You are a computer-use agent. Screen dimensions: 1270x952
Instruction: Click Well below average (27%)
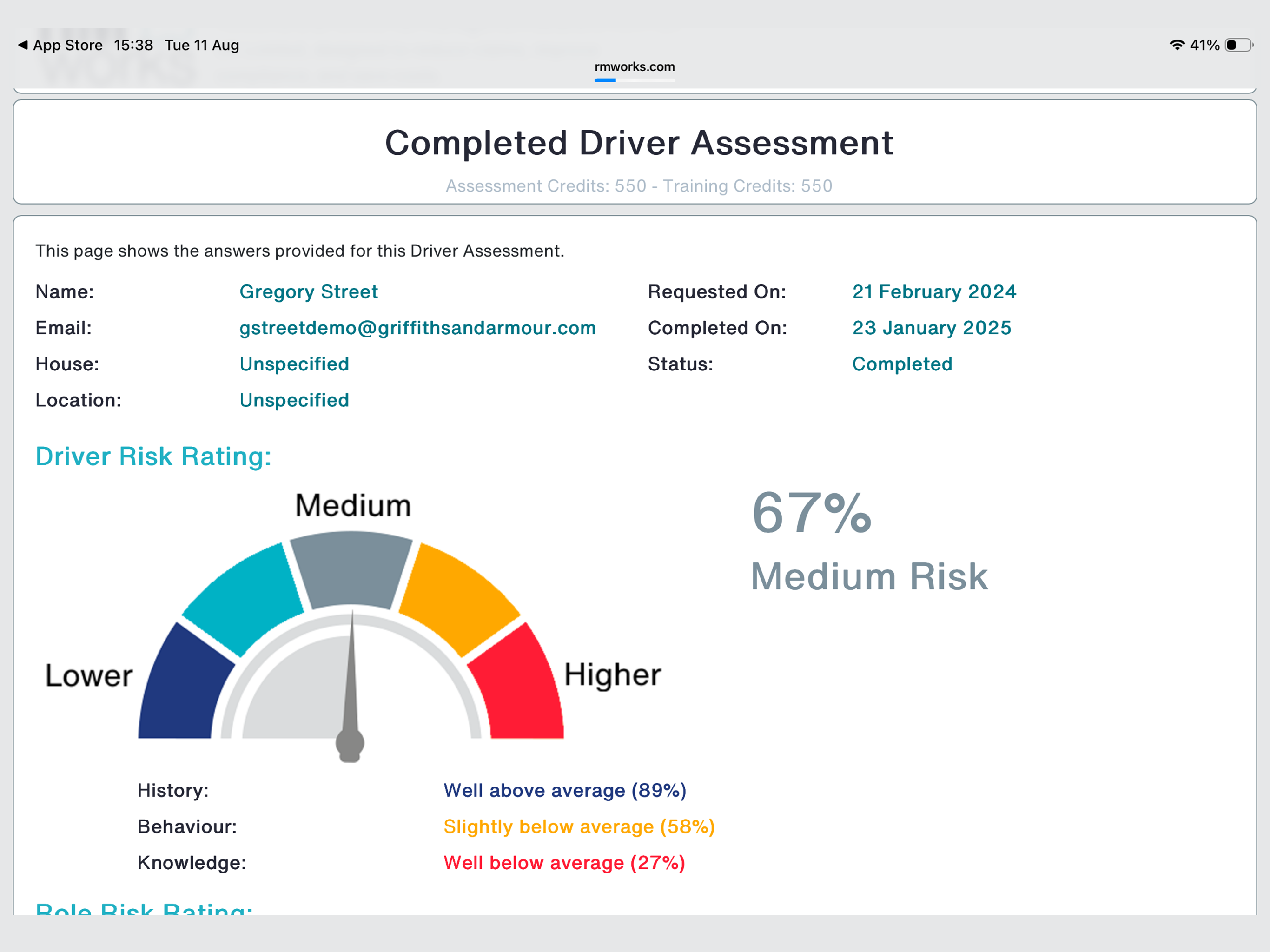564,863
